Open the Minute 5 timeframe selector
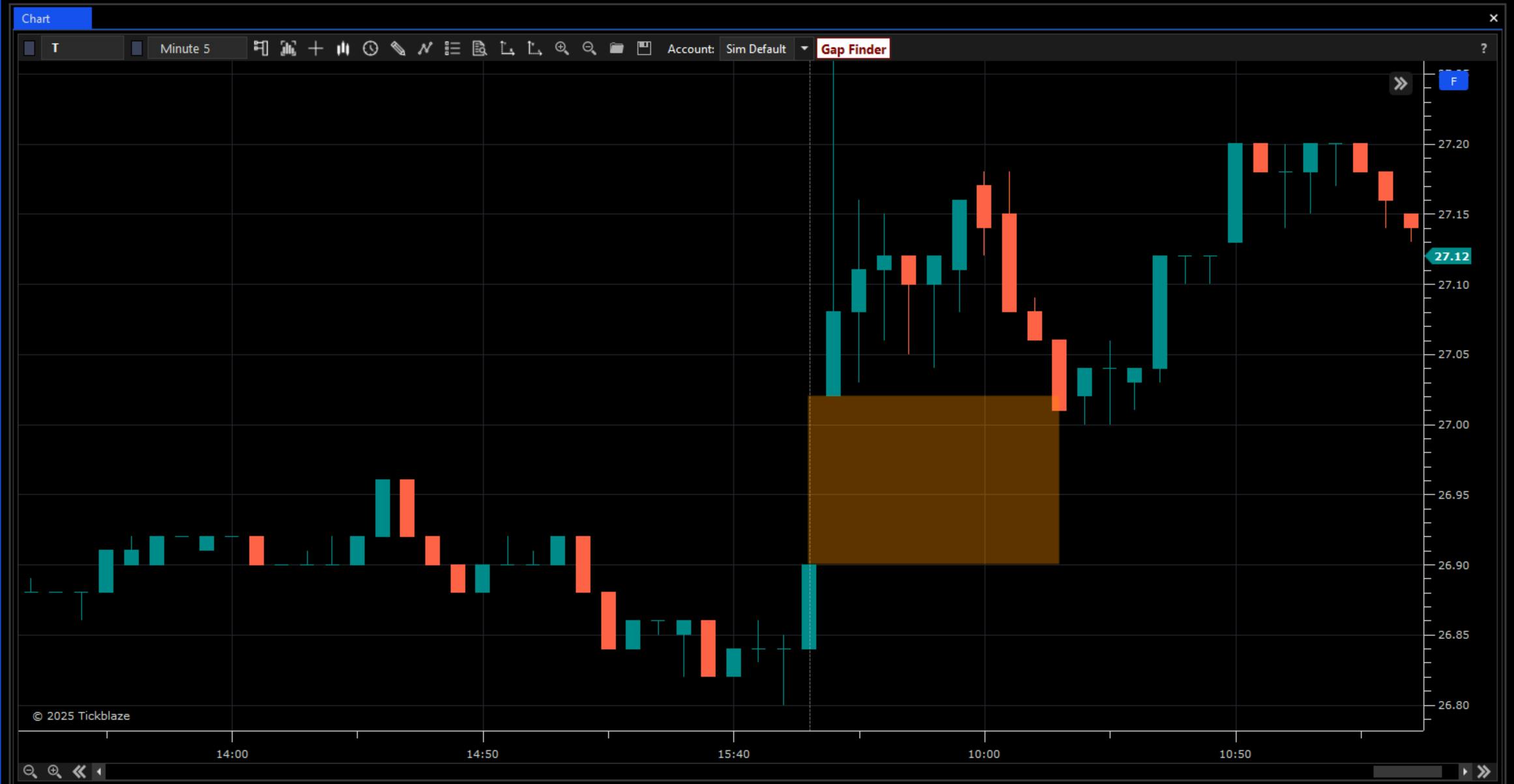 (x=197, y=48)
